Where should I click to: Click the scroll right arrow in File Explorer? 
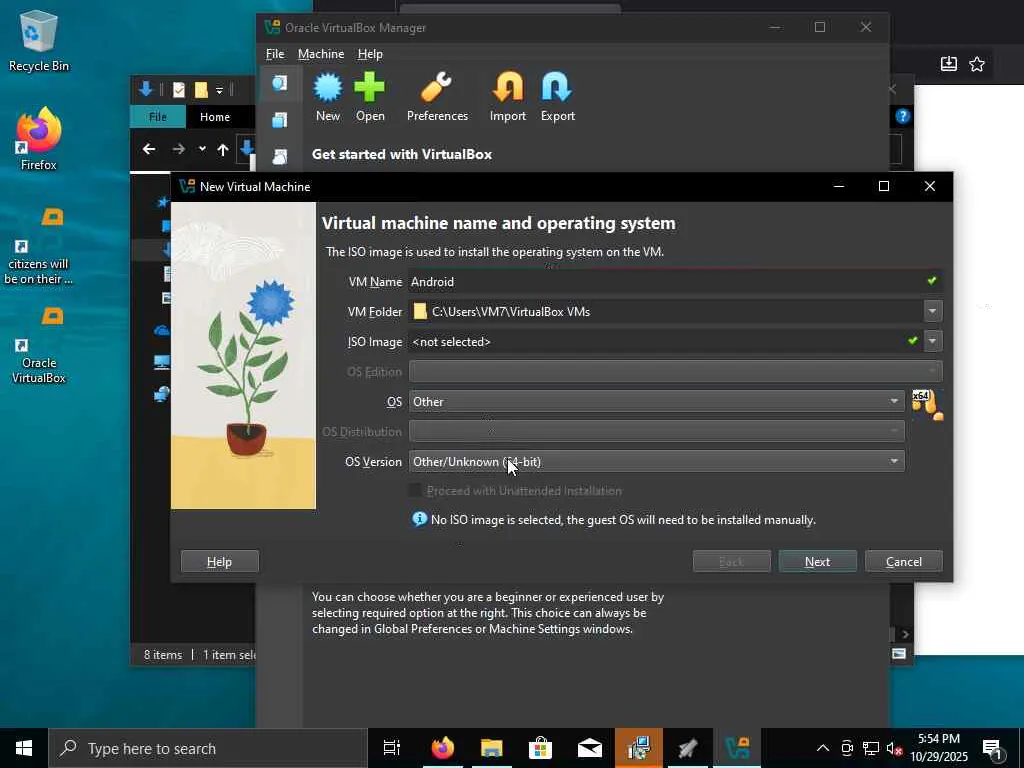(905, 634)
